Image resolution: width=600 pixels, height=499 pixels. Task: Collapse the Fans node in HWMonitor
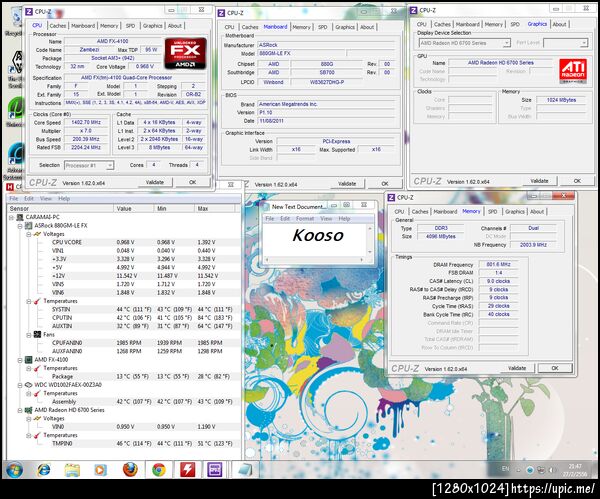pos(29,335)
